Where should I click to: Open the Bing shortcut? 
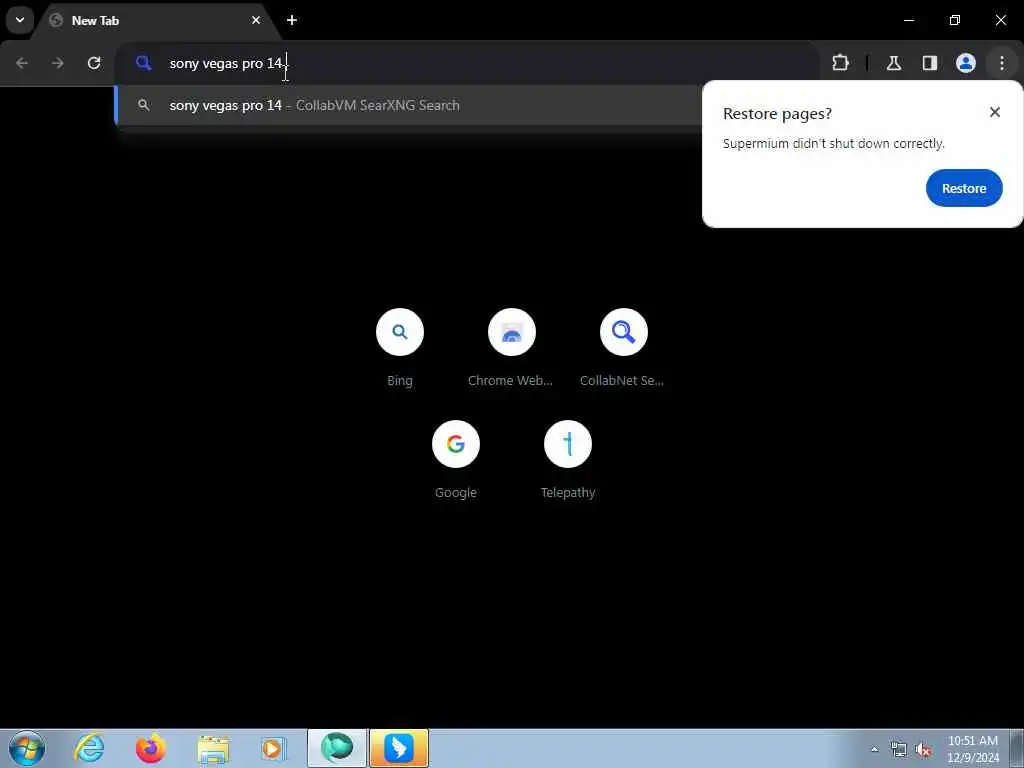pyautogui.click(x=400, y=332)
